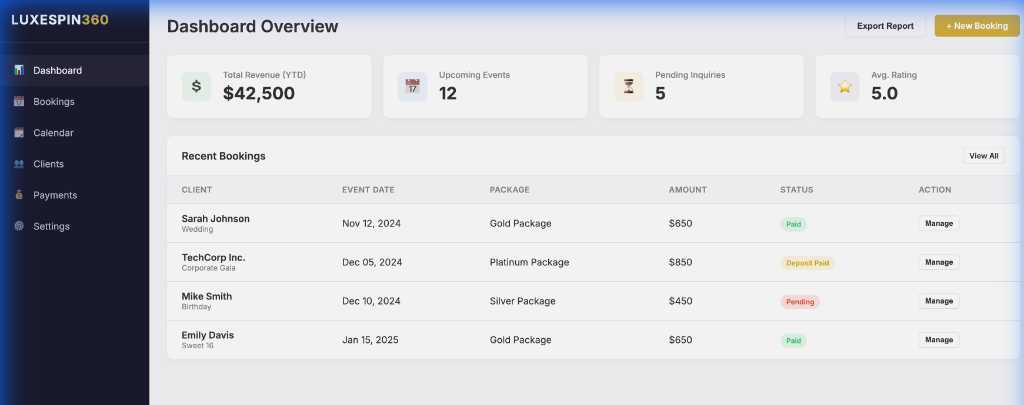Image resolution: width=1024 pixels, height=405 pixels.
Task: Click the Recent Bookings heading
Action: pyautogui.click(x=223, y=156)
